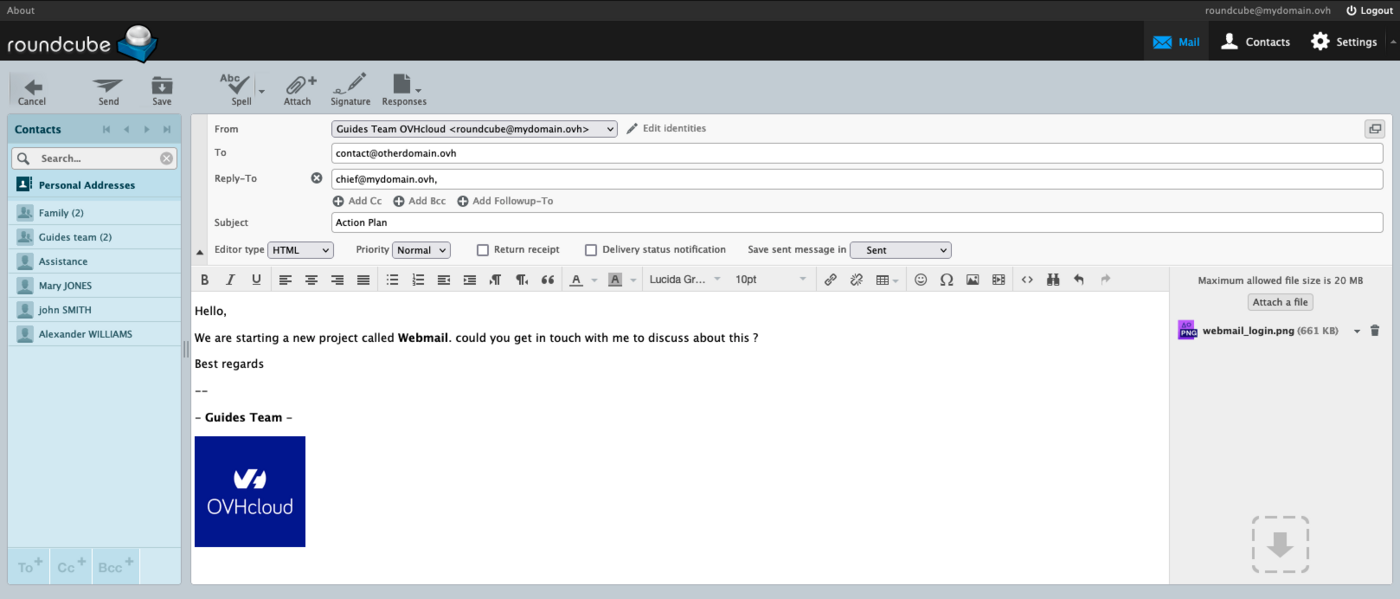Screen dimensions: 1400x599
Task: Open the Save sent message in dropdown
Action: tap(900, 250)
